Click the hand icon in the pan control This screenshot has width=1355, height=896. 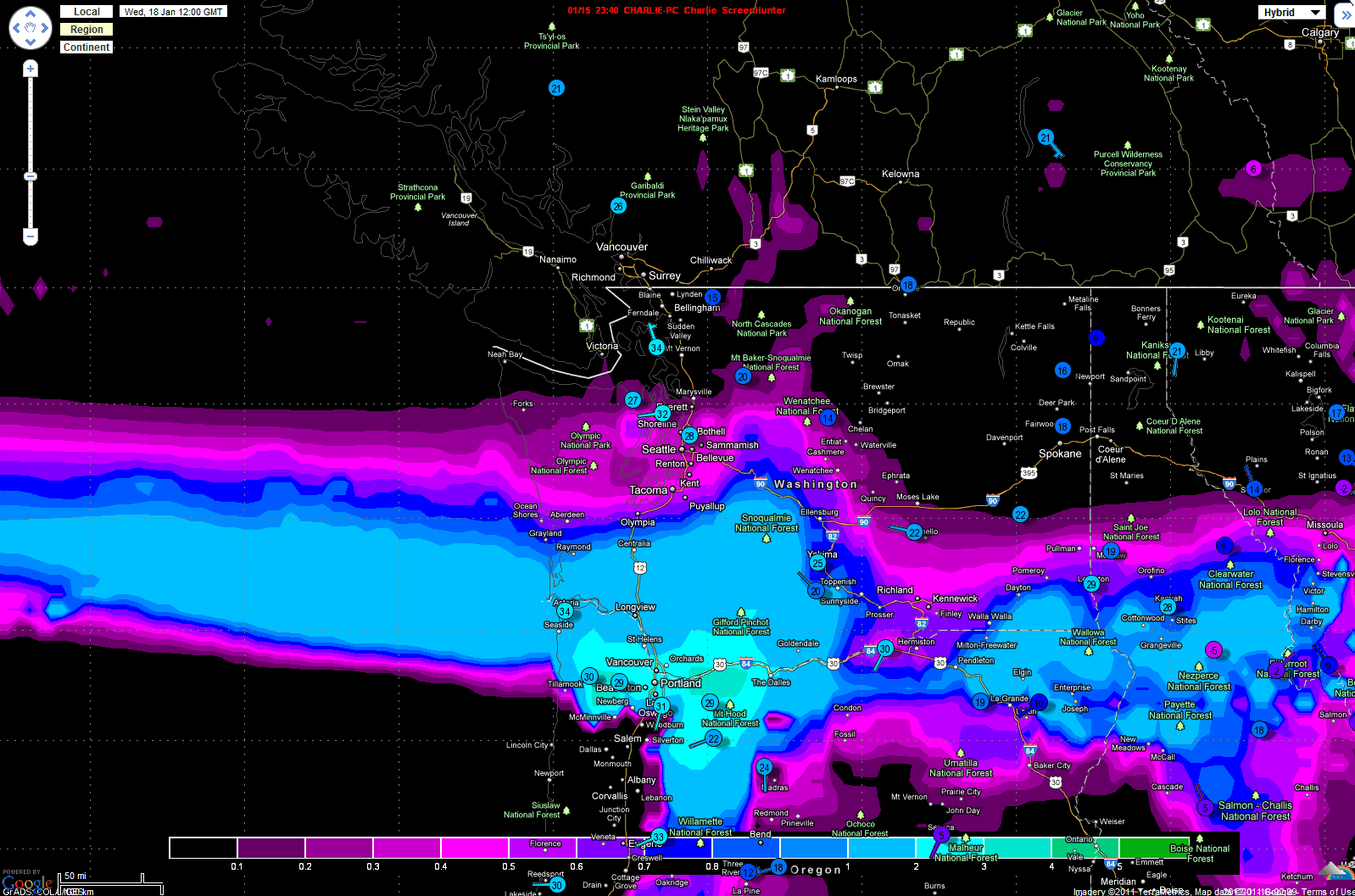tap(31, 28)
